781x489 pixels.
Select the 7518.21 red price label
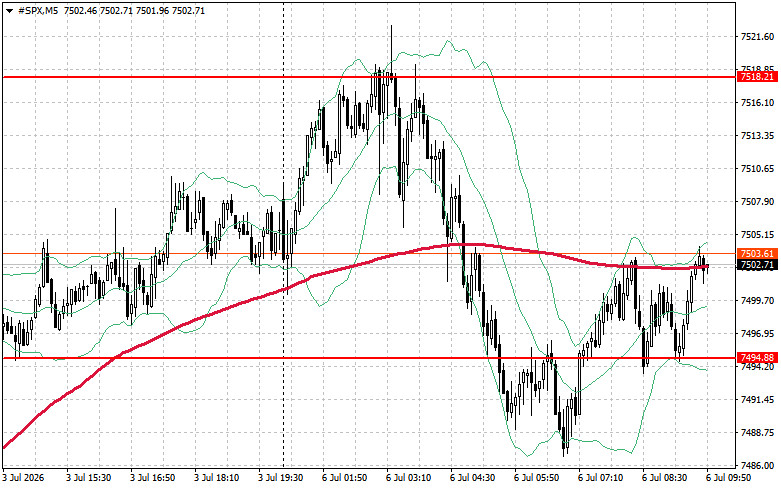point(757,77)
